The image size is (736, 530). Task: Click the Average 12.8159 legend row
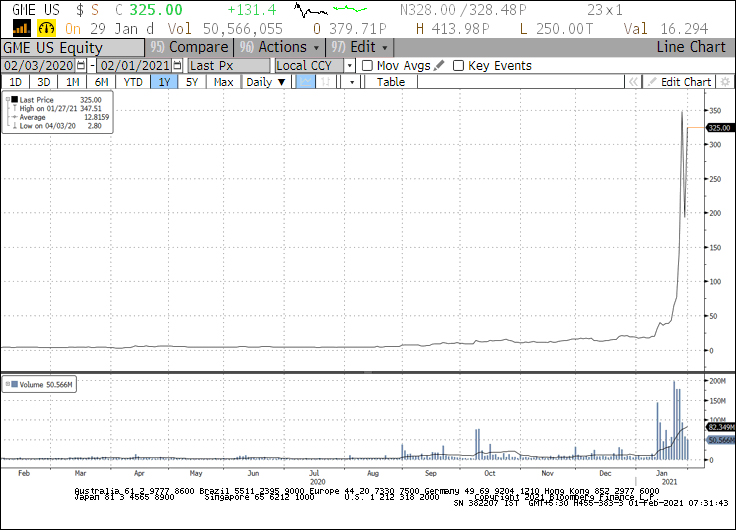60,117
